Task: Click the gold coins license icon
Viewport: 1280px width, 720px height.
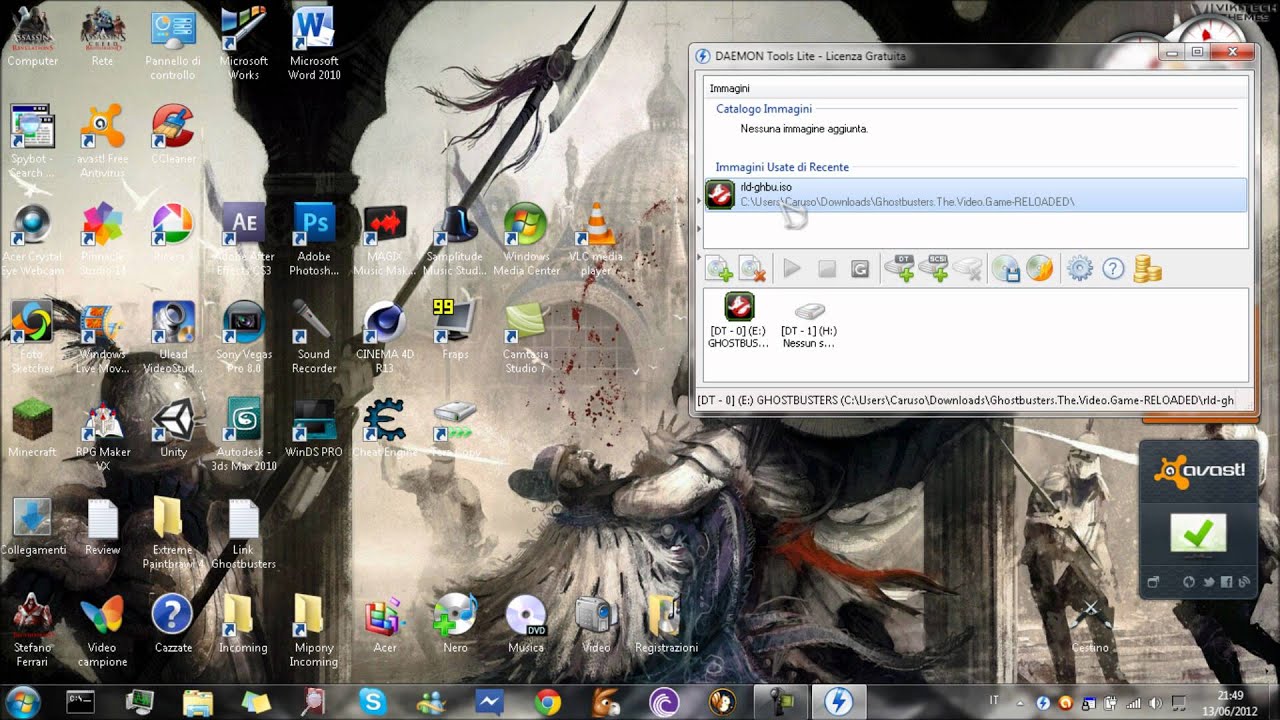Action: click(x=1147, y=269)
